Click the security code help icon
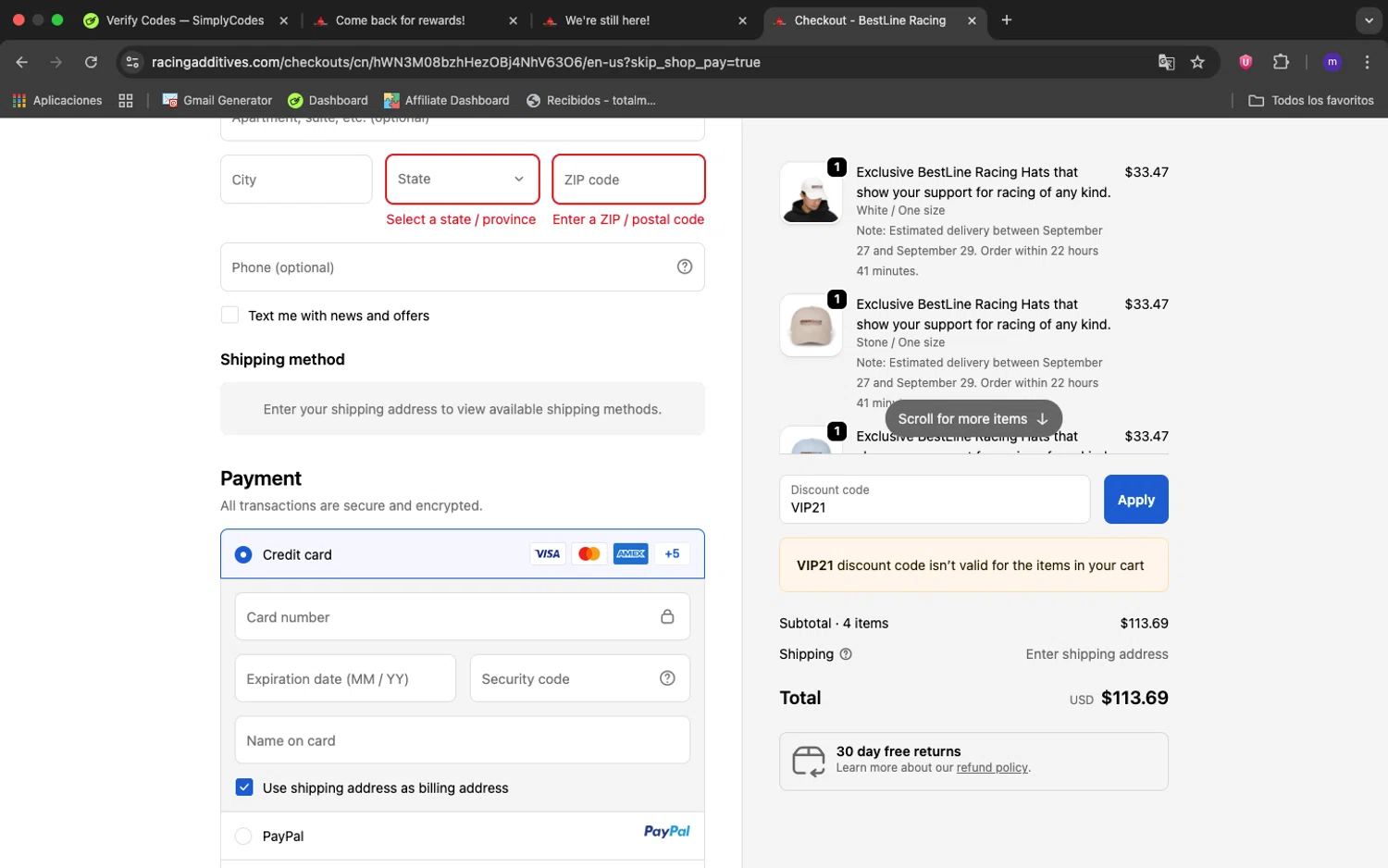1388x868 pixels. tap(667, 678)
